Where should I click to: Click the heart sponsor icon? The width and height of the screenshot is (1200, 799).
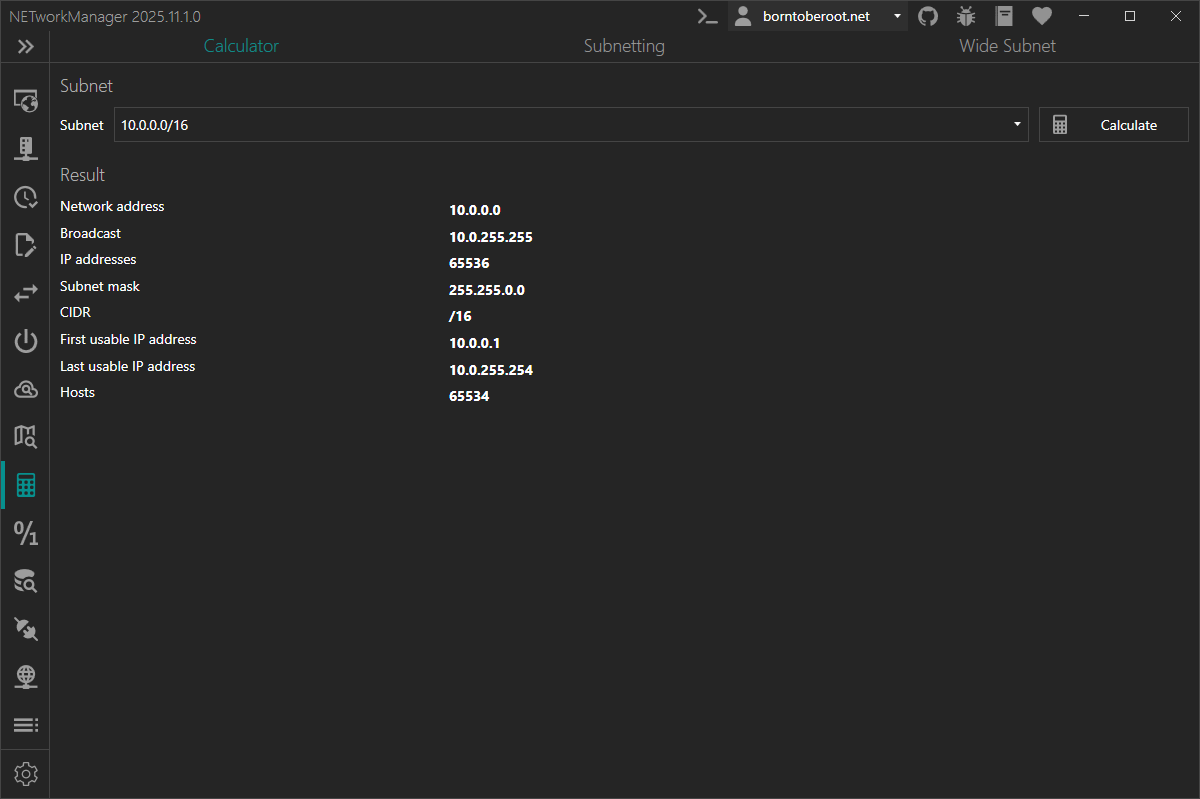click(1041, 16)
